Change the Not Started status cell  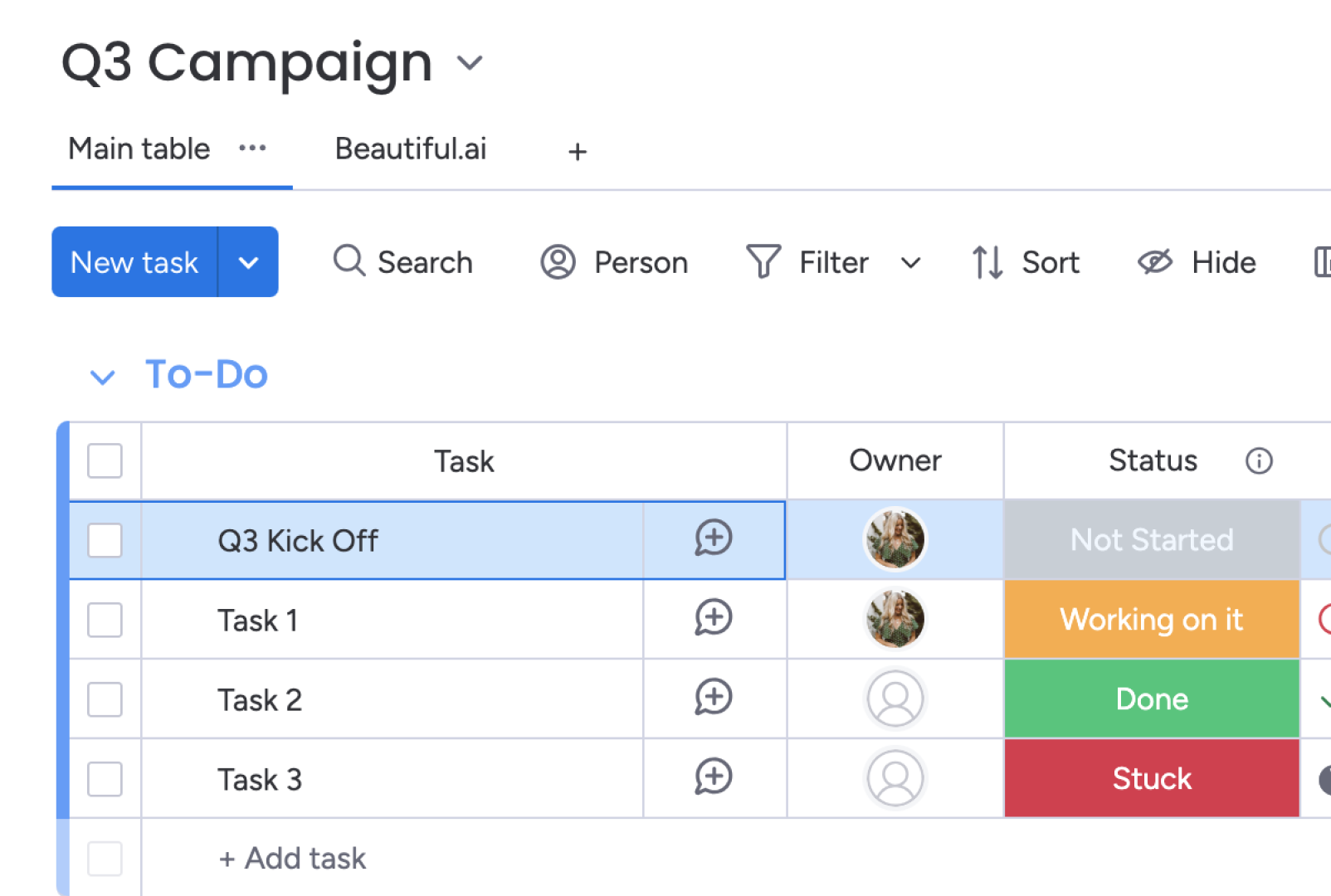click(x=1152, y=539)
